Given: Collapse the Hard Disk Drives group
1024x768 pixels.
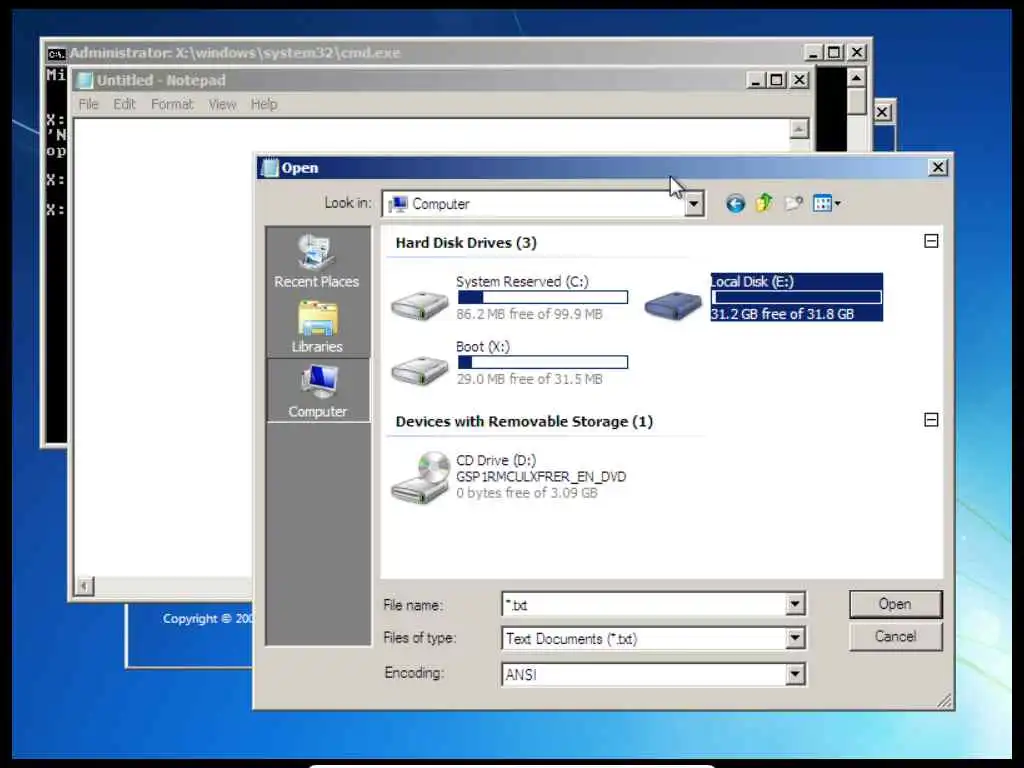Looking at the screenshot, I should (931, 241).
